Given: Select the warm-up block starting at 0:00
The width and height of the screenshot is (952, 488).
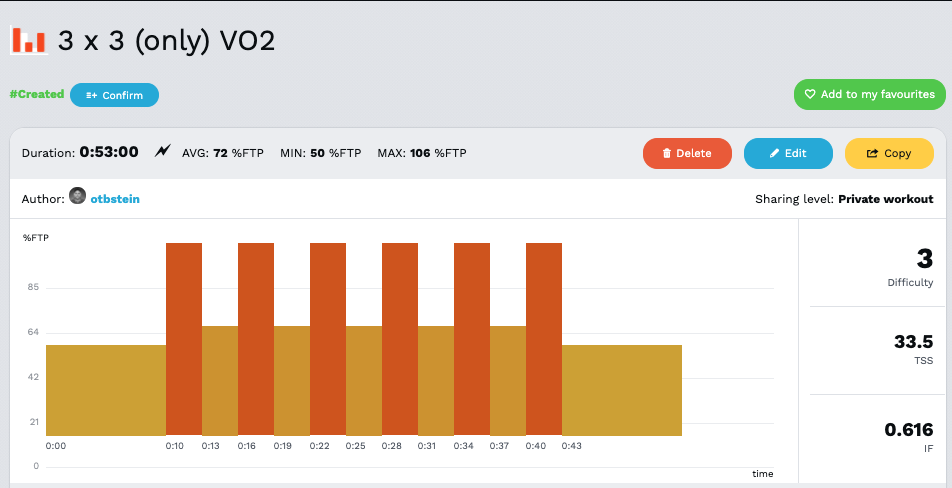Looking at the screenshot, I should coord(105,390).
